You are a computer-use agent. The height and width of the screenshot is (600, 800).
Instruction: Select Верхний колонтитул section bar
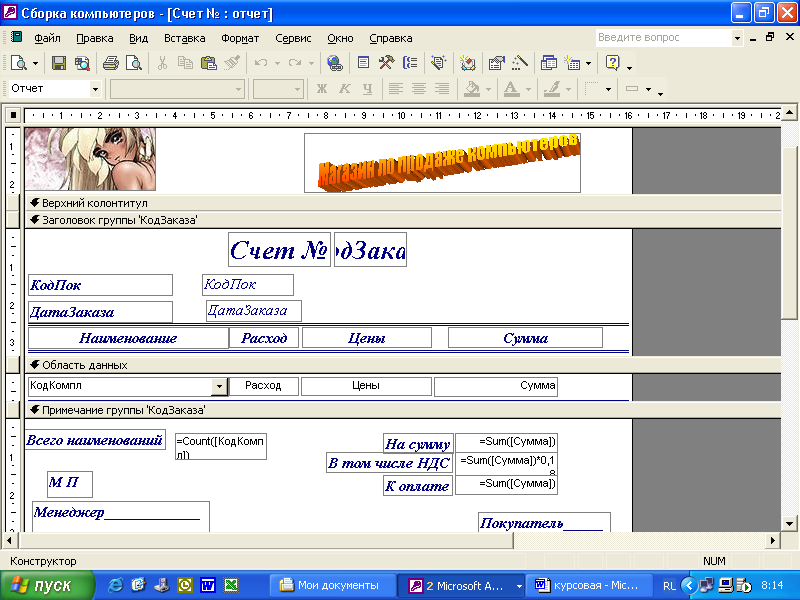click(x=403, y=203)
